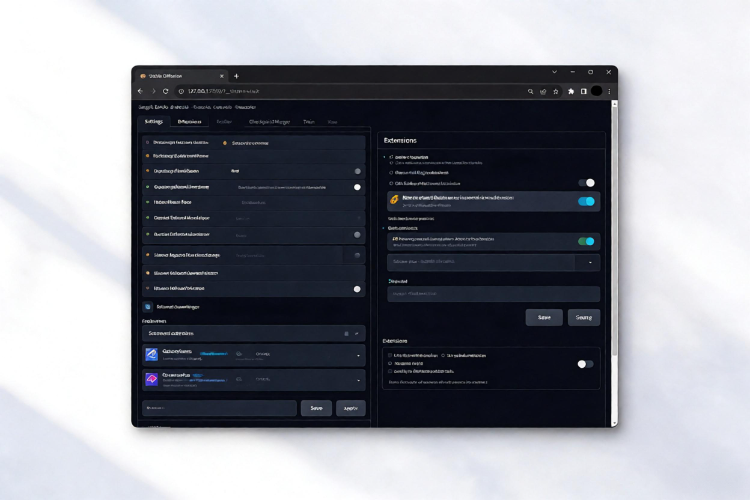
Task: Click the Save button beside Apply
Action: pyautogui.click(x=316, y=408)
